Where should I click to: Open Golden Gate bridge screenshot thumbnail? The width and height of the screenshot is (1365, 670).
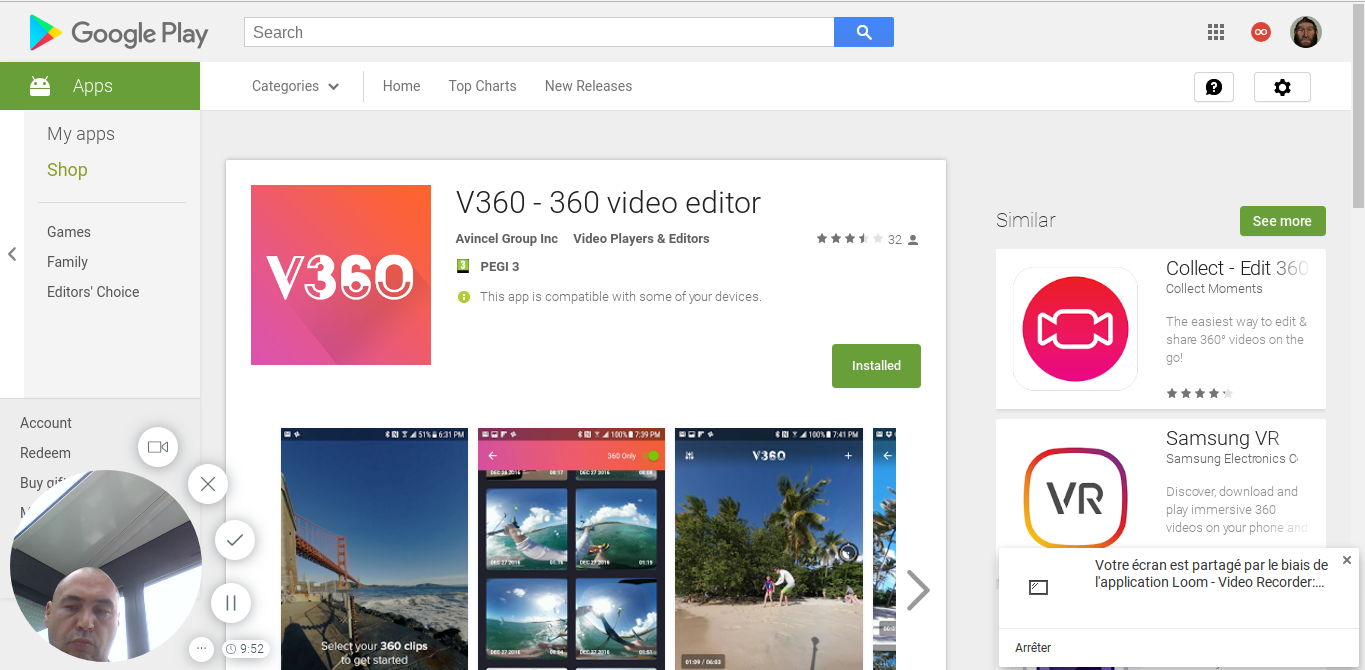(374, 549)
